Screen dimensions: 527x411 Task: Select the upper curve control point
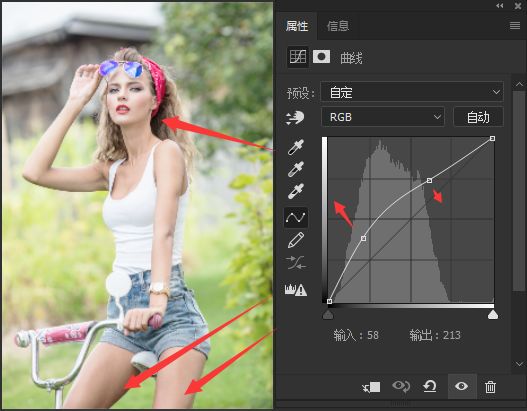click(429, 180)
